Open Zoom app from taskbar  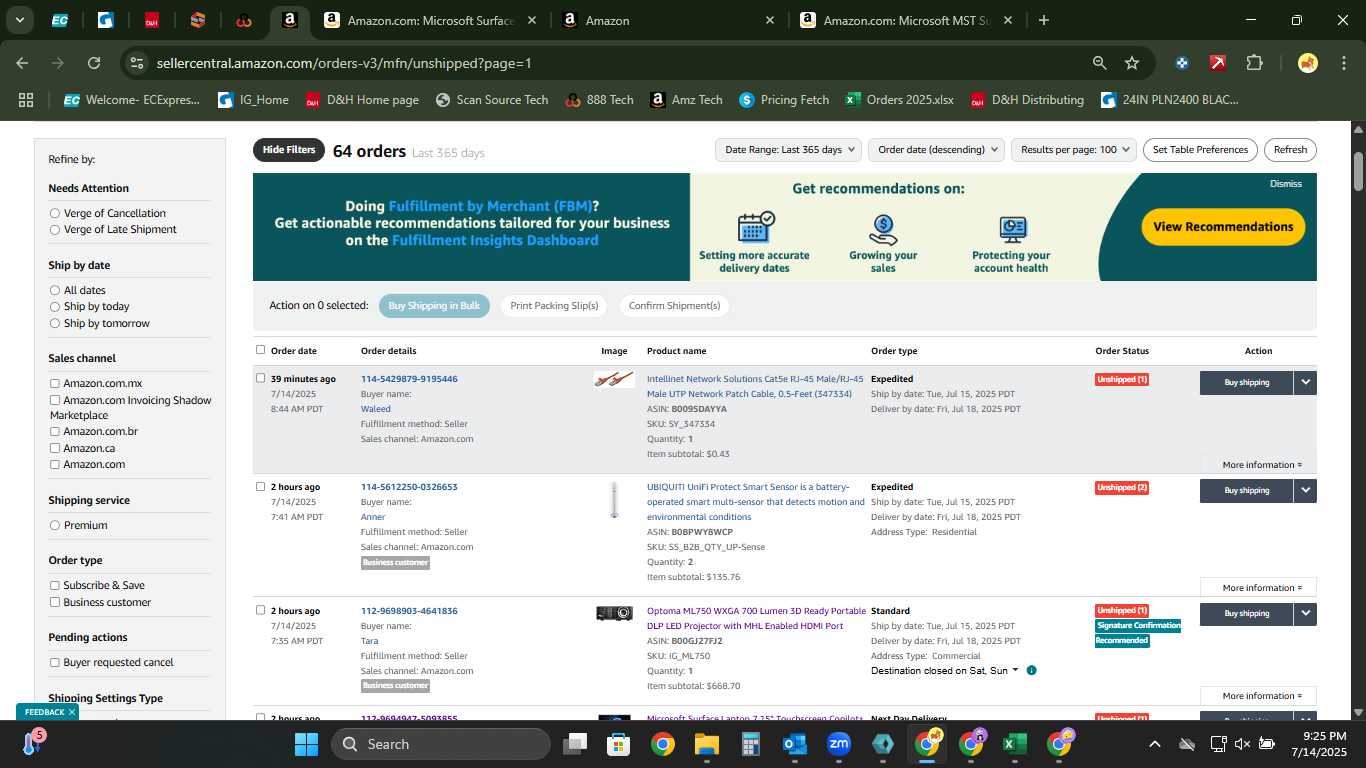click(x=839, y=744)
